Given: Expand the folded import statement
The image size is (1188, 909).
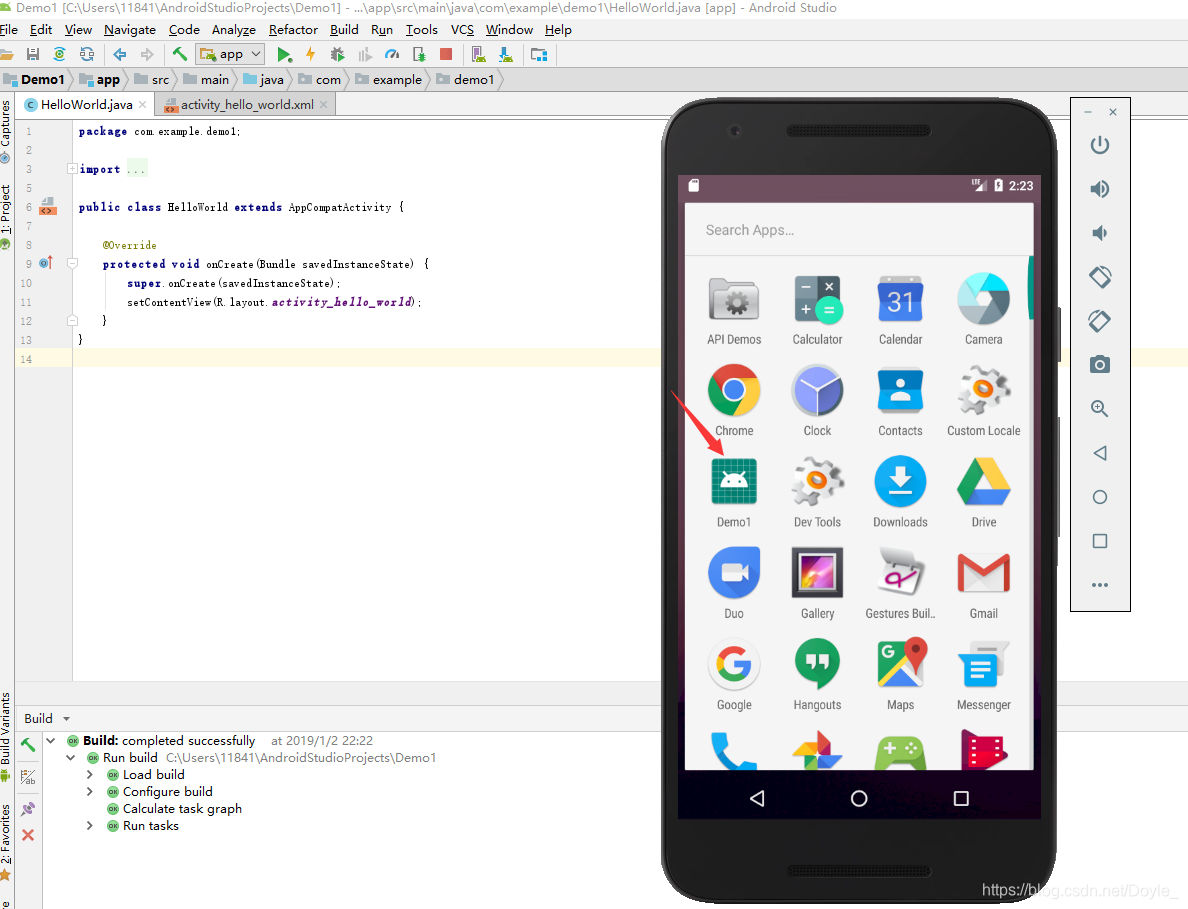Looking at the screenshot, I should (72, 169).
